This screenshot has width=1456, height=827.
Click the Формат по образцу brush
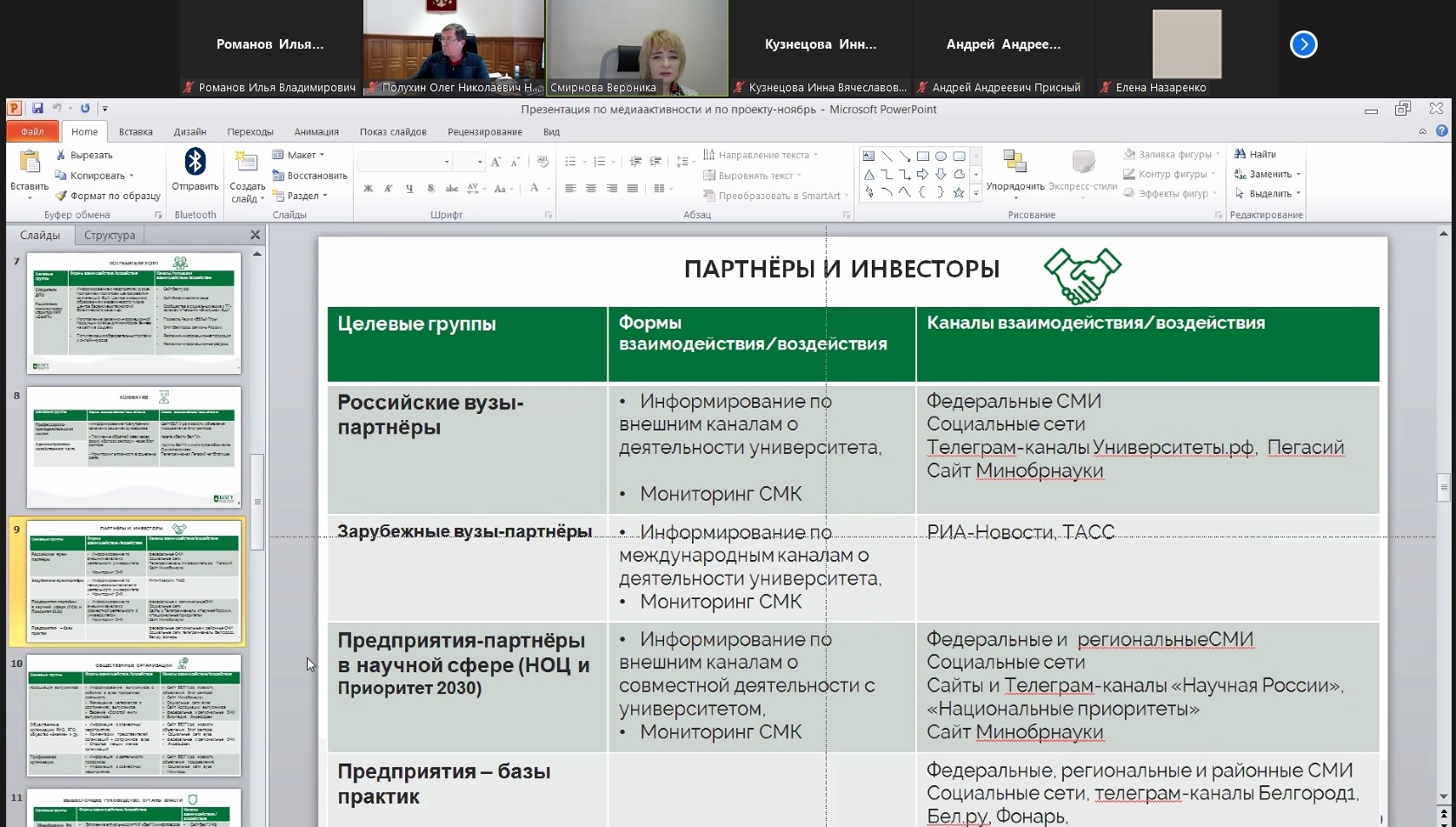(108, 196)
